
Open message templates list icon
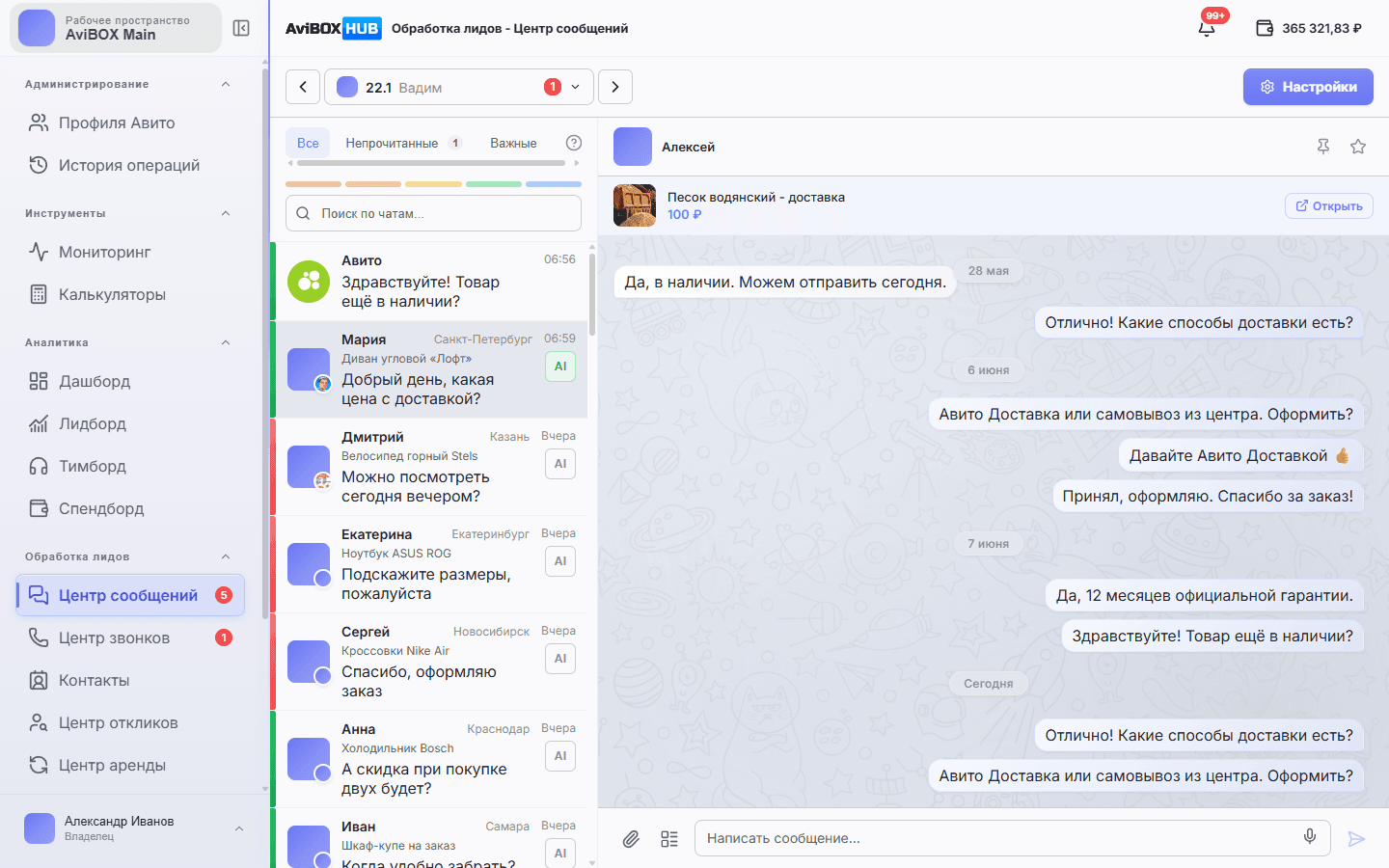coord(669,839)
